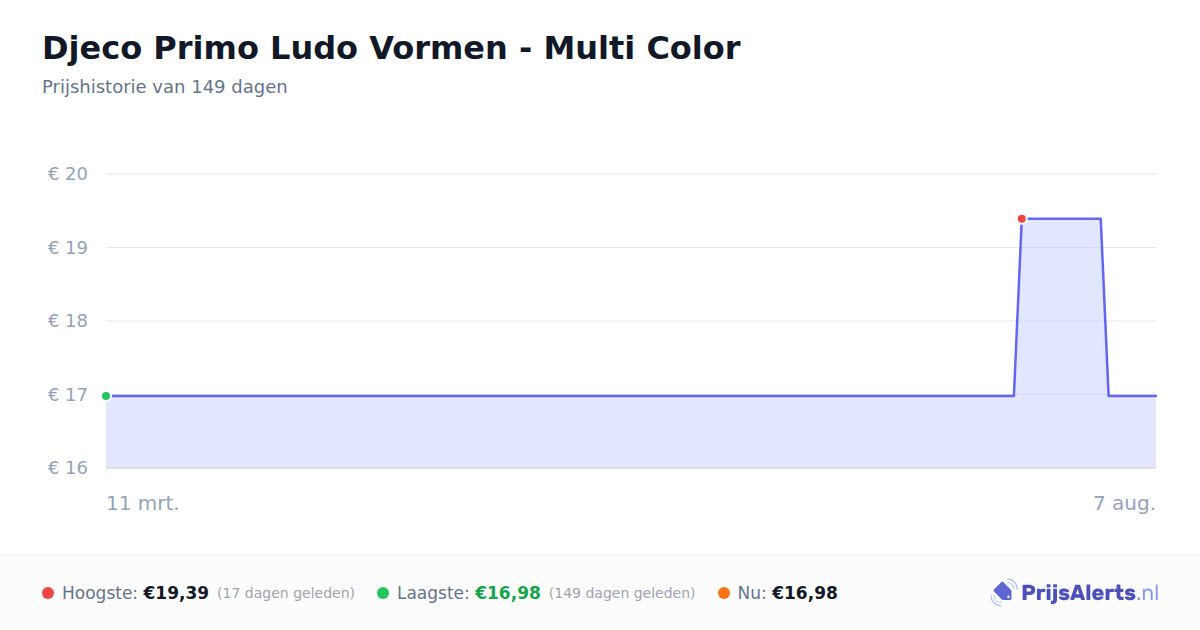Image resolution: width=1200 pixels, height=630 pixels.
Task: Select the red Hoogste legend dot
Action: tap(48, 593)
